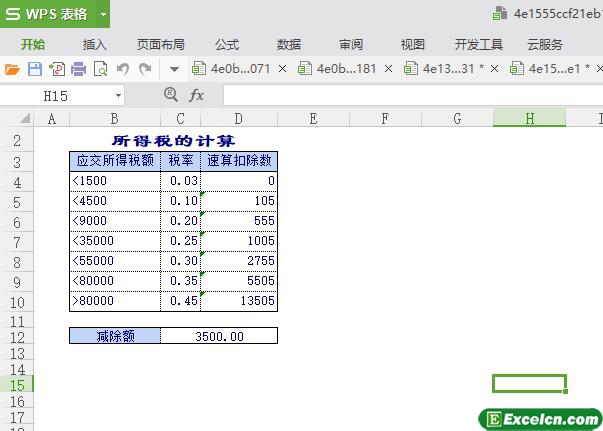Select the 页面布局 ribbon tab

click(x=161, y=44)
